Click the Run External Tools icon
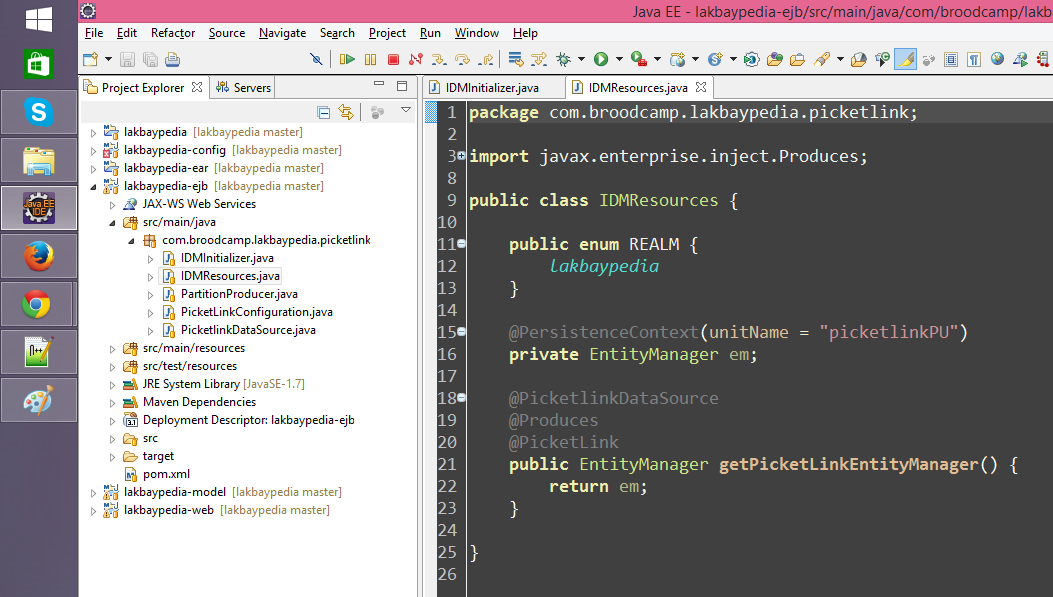Viewport: 1053px width, 597px height. click(639, 59)
